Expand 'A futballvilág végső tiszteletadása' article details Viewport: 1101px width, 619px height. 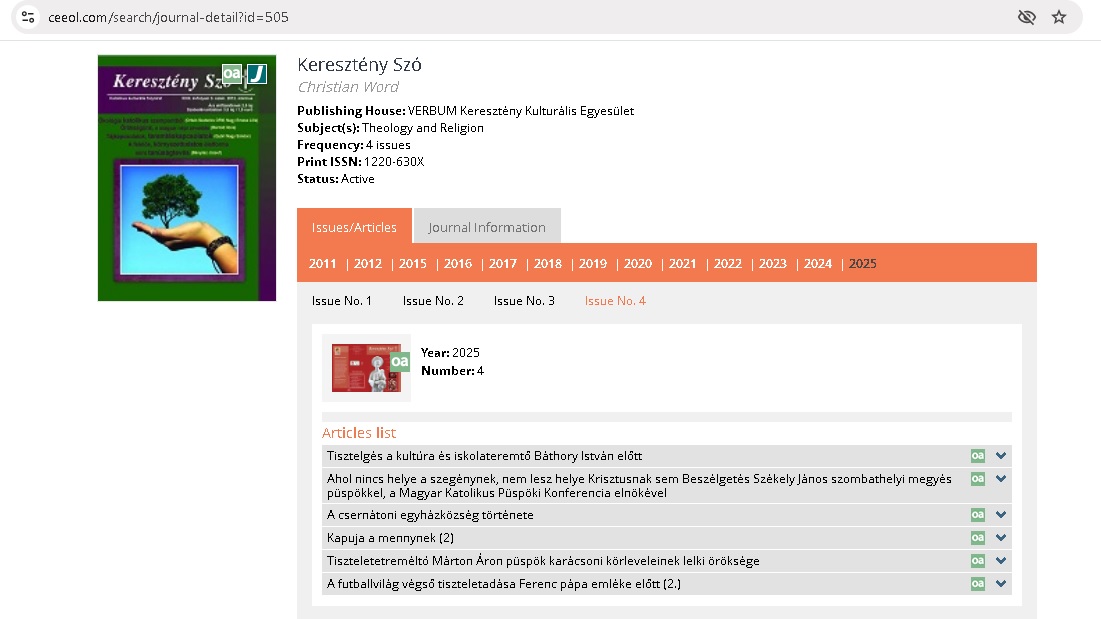point(1000,584)
